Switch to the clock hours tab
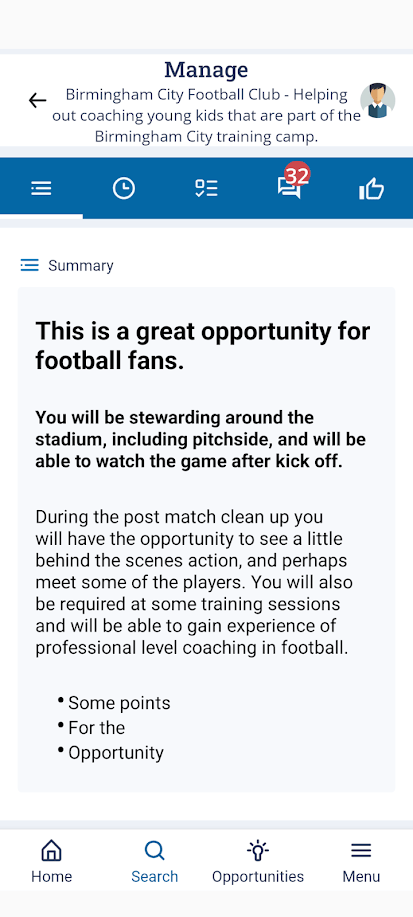The width and height of the screenshot is (413, 917). (124, 188)
